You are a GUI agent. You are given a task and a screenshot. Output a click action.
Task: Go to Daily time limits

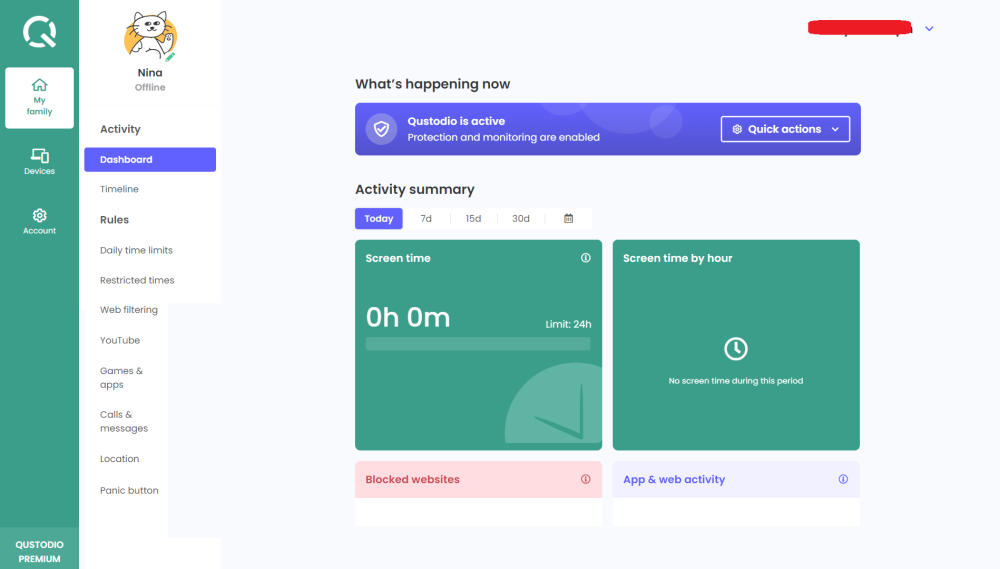click(136, 250)
